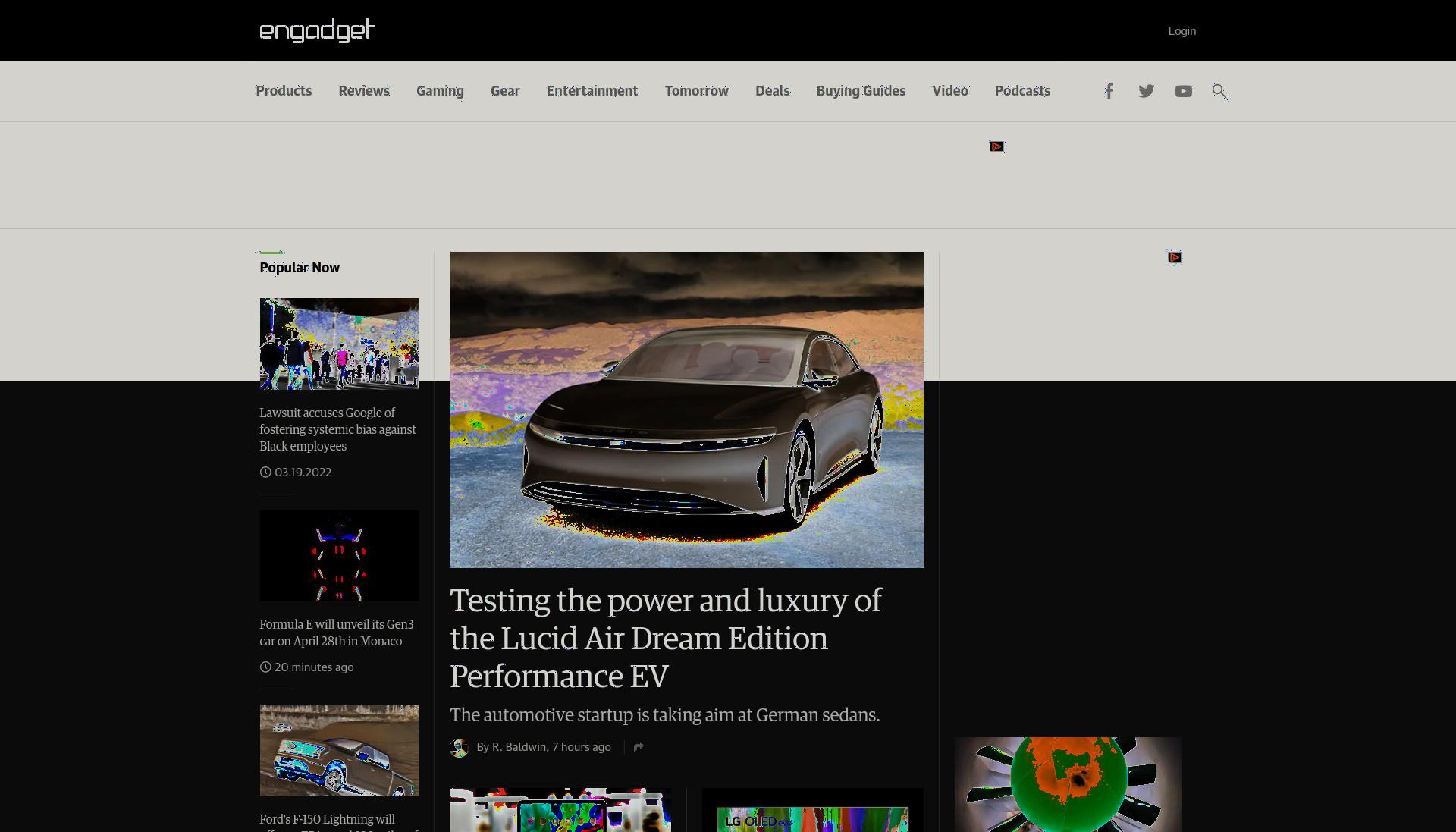The width and height of the screenshot is (1456, 832).
Task: Open the search magnifier icon
Action: pyautogui.click(x=1219, y=91)
